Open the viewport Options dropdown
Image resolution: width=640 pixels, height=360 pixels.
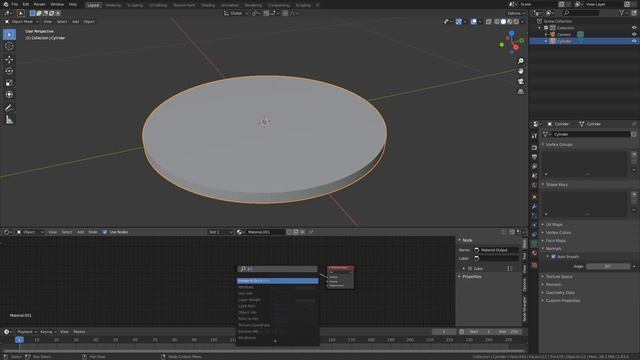click(x=516, y=13)
